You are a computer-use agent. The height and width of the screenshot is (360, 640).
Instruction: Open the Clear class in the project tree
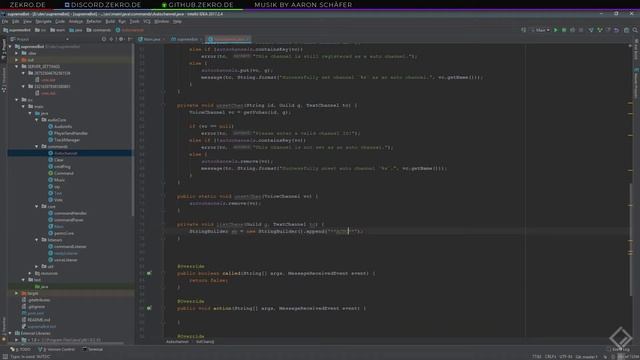(59, 160)
